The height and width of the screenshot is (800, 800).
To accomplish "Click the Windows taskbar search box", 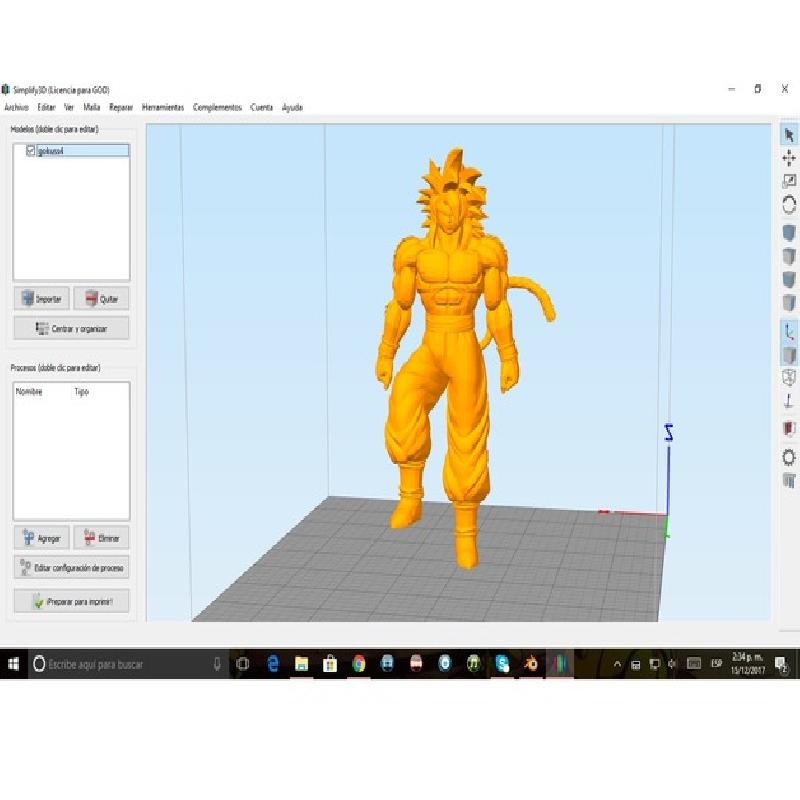I will 128,664.
